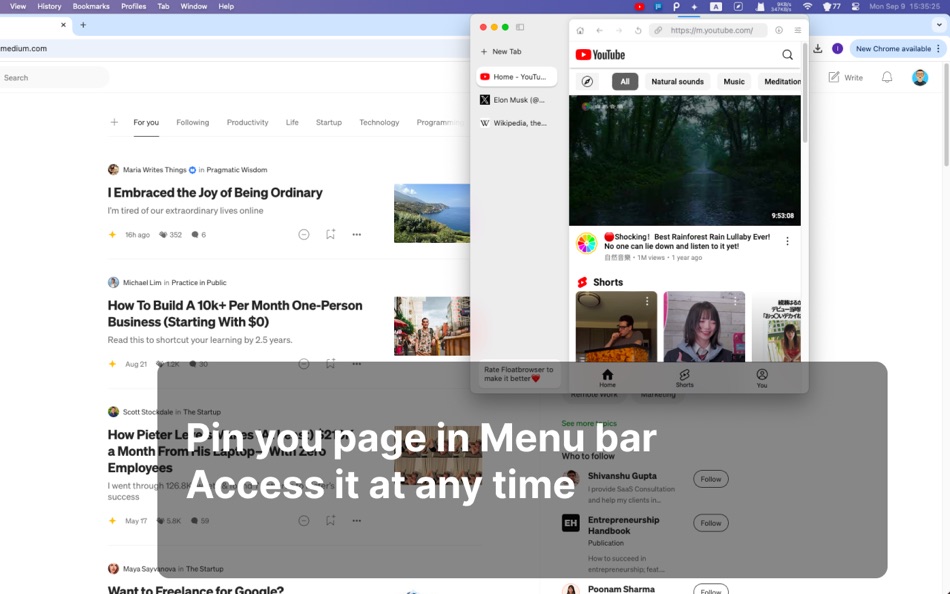The image size is (950, 594).
Task: Bookmark the Pieter Levels story dated May 17
Action: pos(330,520)
